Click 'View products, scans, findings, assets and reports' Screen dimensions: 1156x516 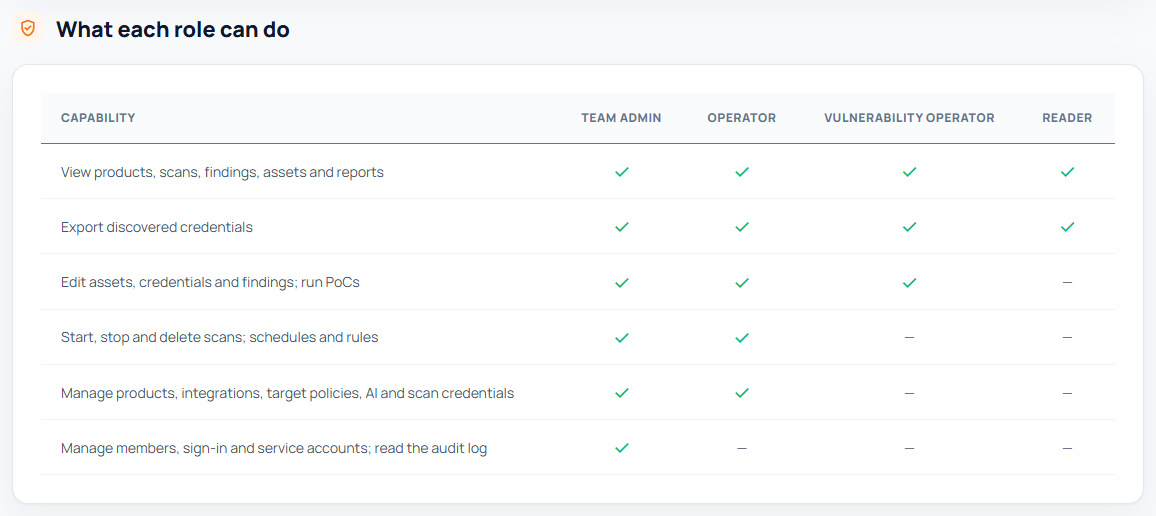click(222, 172)
